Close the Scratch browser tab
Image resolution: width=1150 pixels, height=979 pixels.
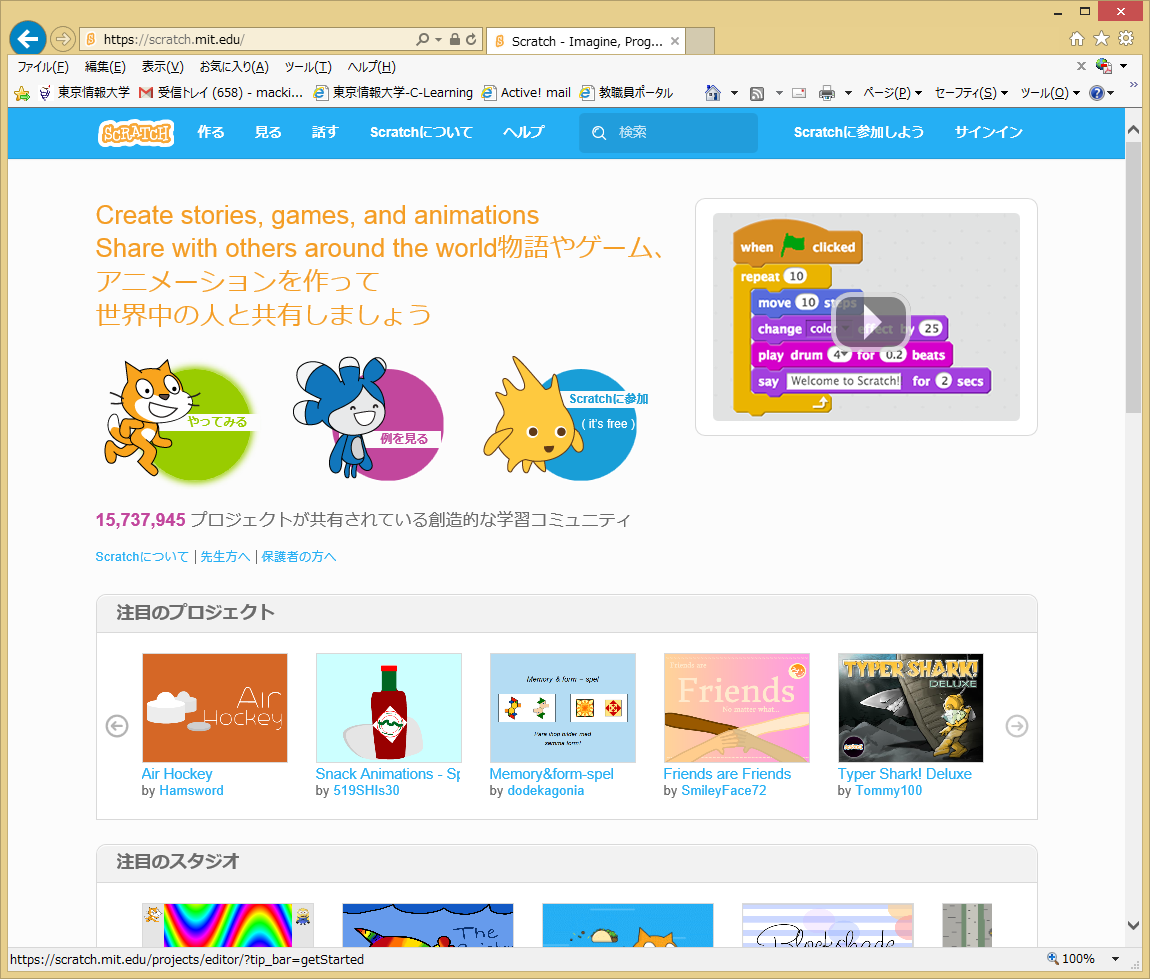tap(675, 41)
